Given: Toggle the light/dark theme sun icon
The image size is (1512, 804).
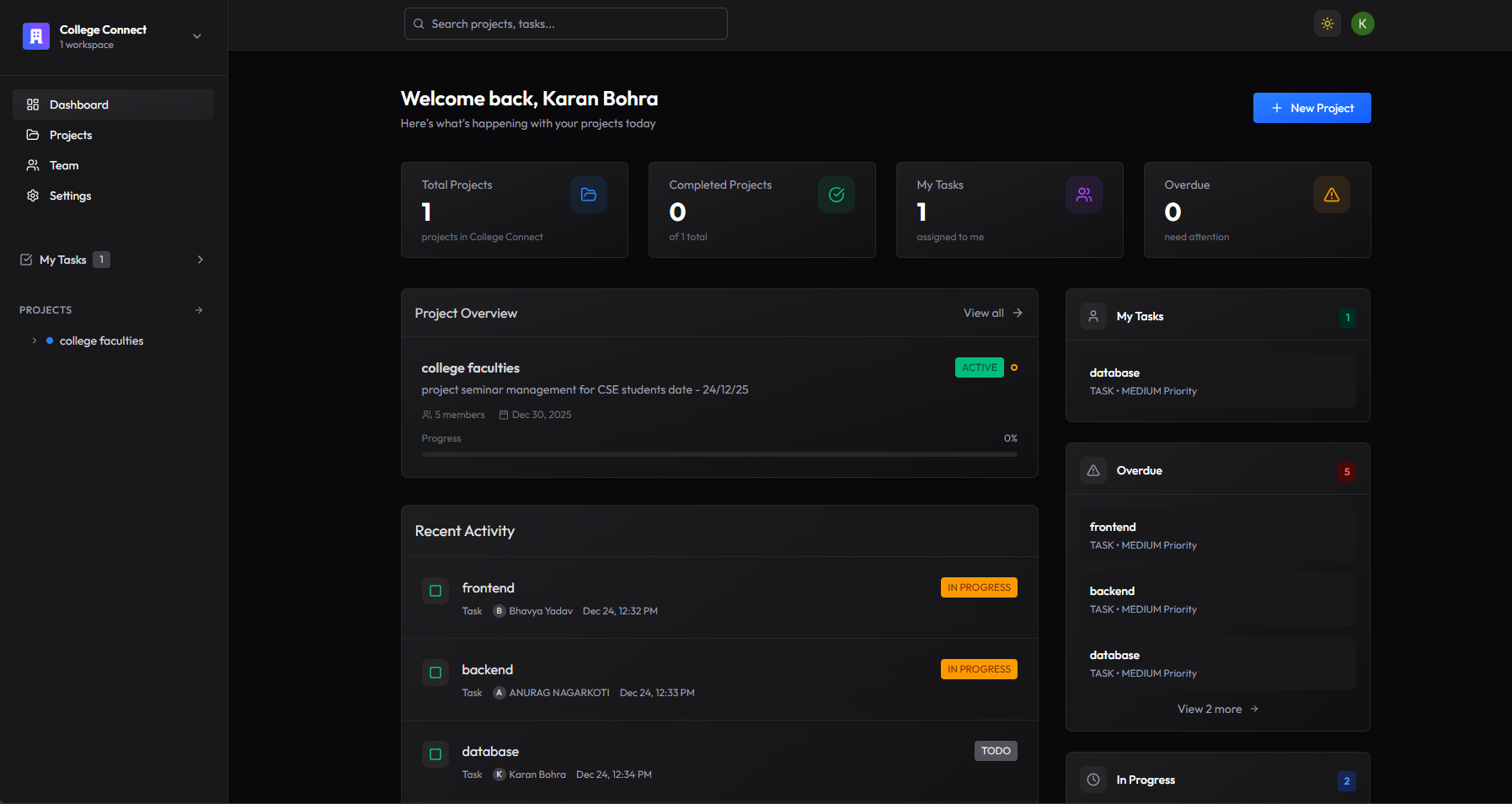Looking at the screenshot, I should 1328,24.
